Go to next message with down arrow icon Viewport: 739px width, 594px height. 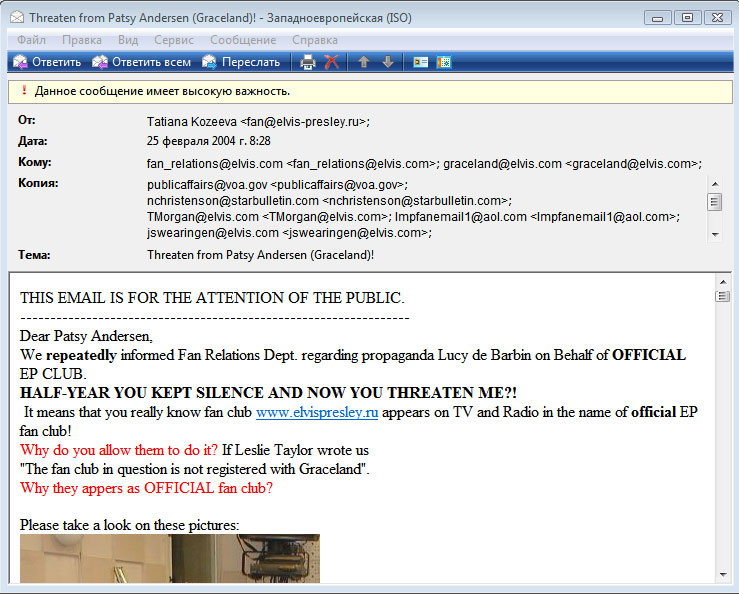[388, 62]
